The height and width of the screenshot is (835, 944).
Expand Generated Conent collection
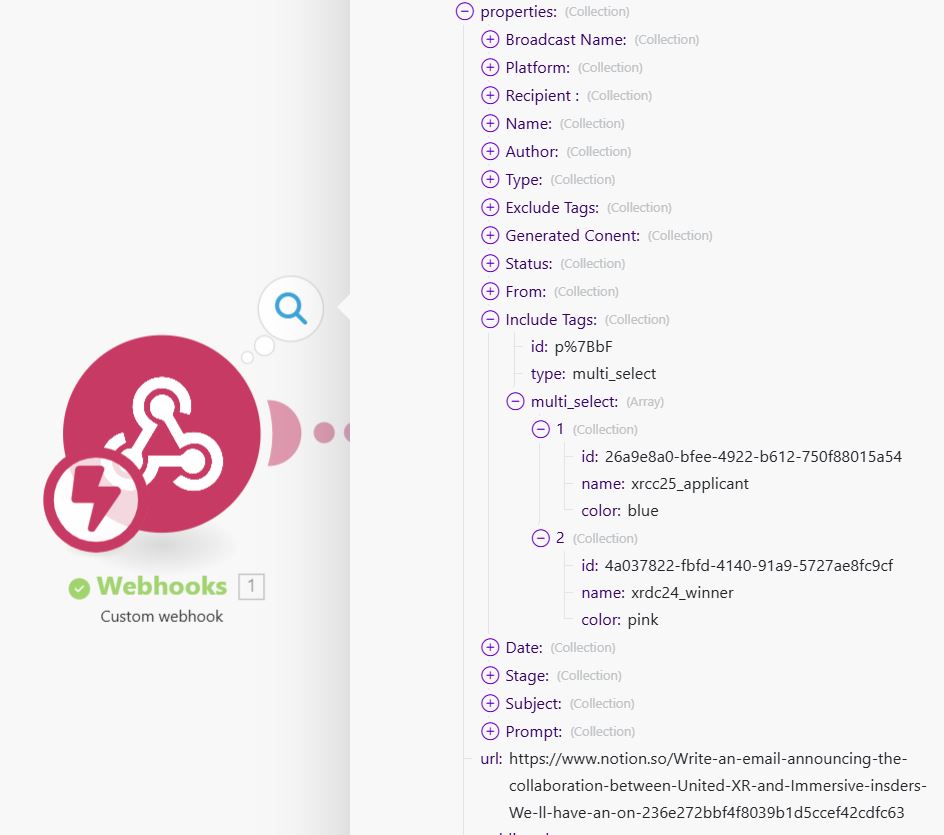click(490, 235)
